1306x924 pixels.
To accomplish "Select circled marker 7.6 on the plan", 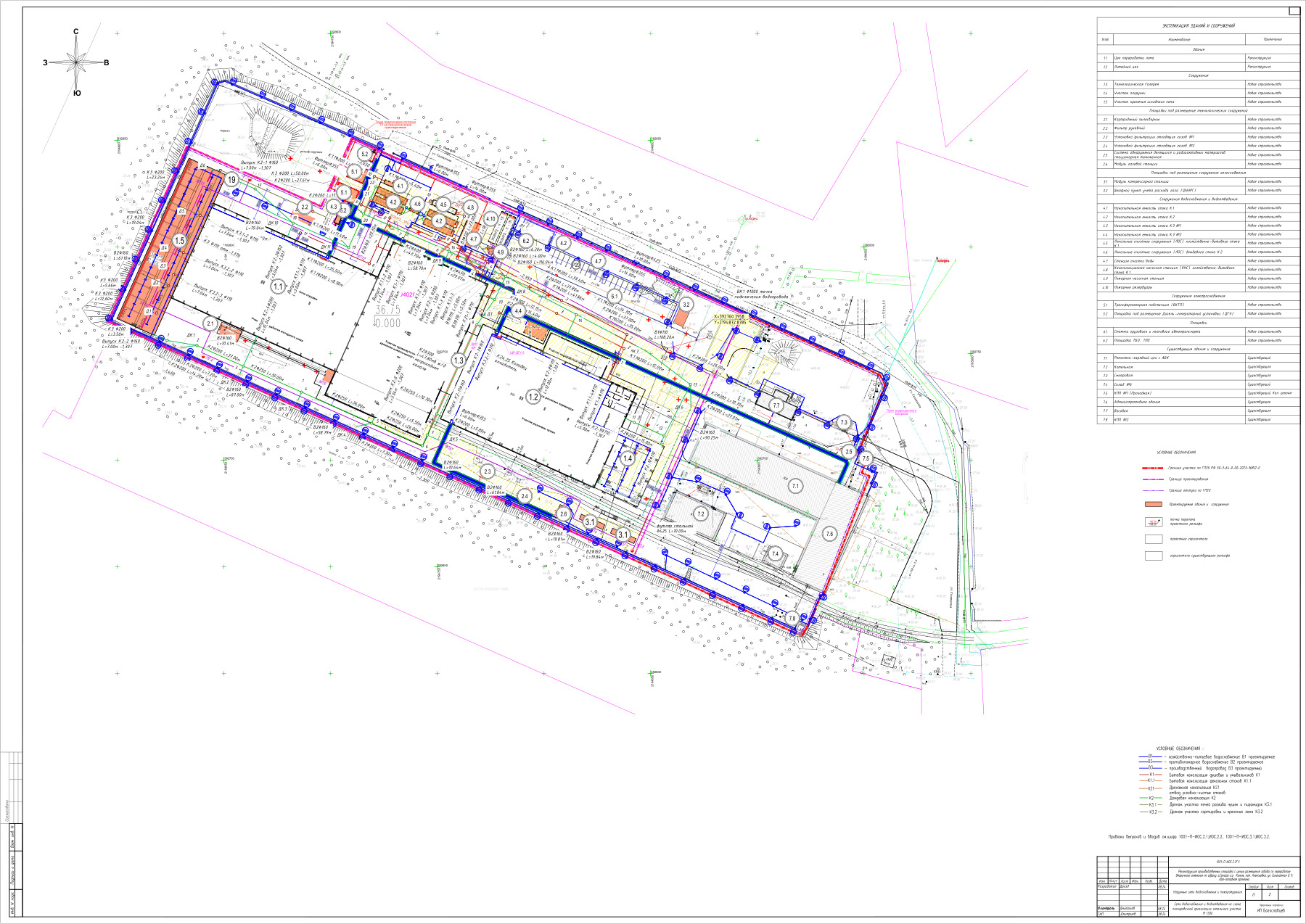I will [x=829, y=534].
